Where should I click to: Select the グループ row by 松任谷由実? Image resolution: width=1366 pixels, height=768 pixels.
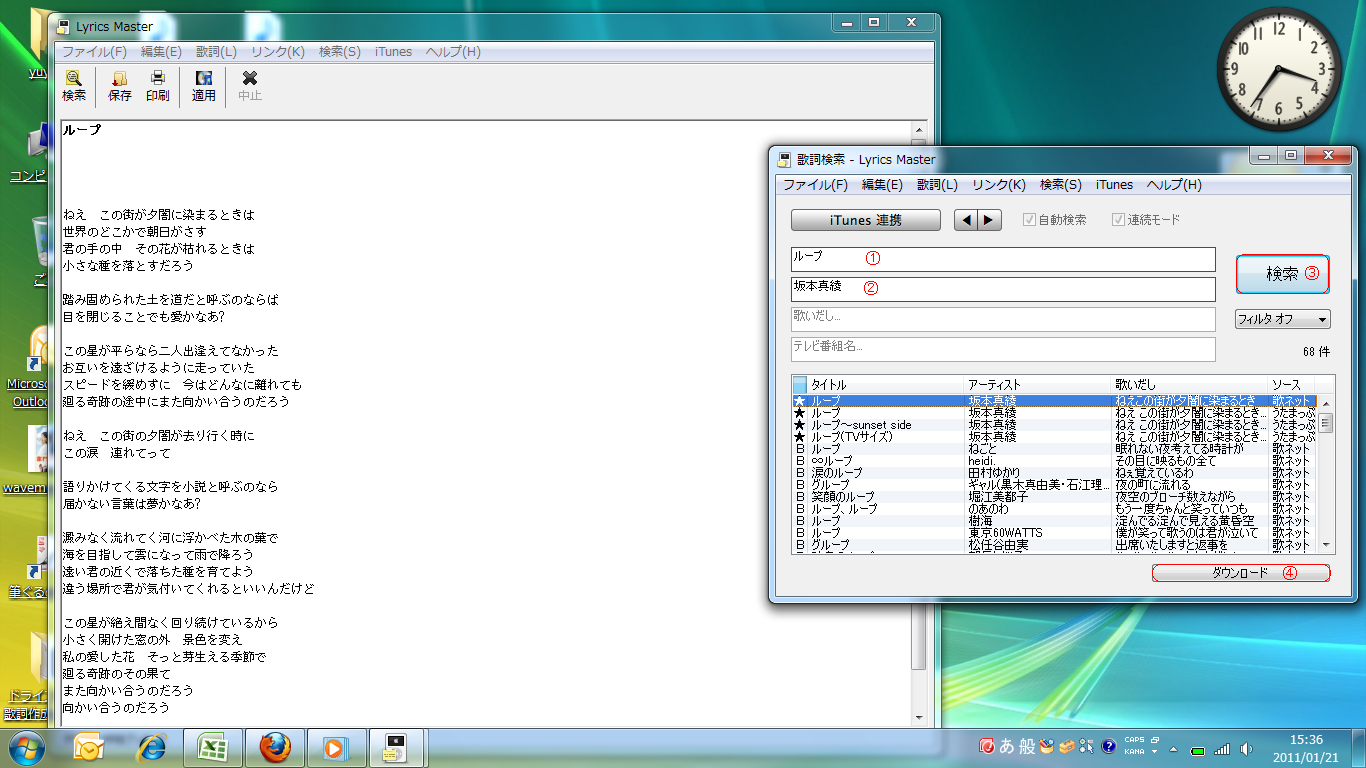(x=1054, y=545)
